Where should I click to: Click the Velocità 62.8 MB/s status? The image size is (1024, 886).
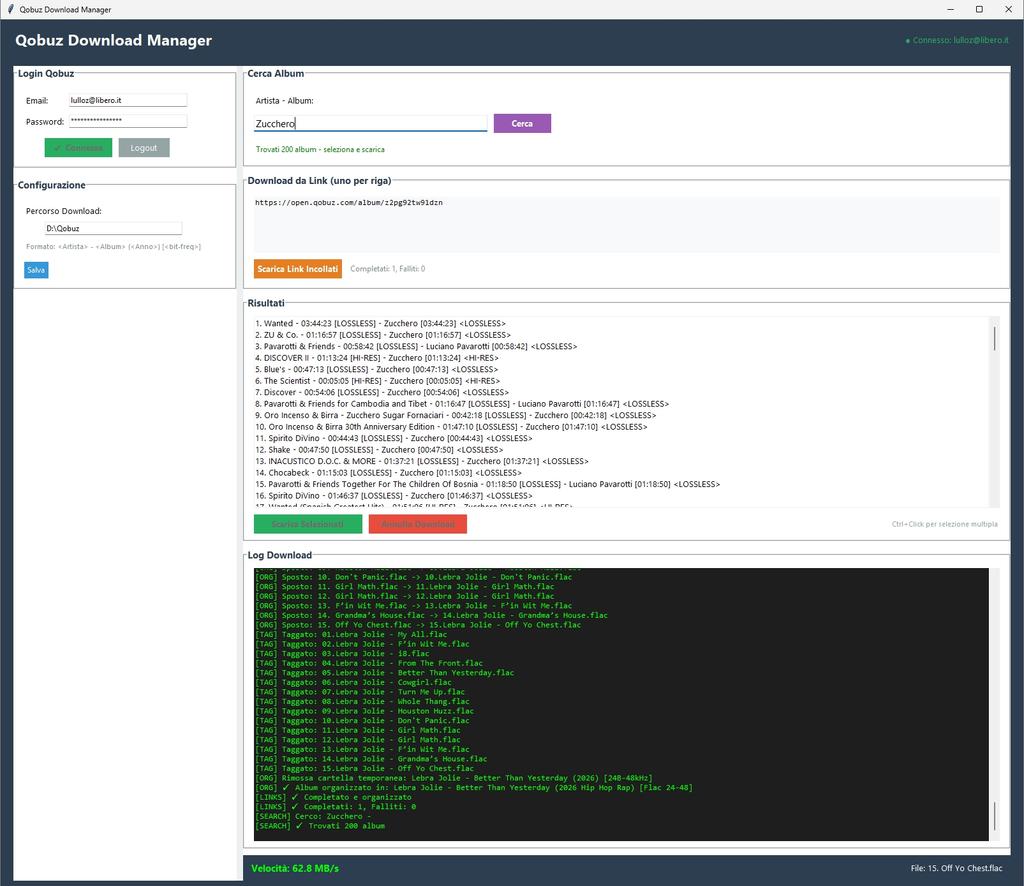[295, 868]
